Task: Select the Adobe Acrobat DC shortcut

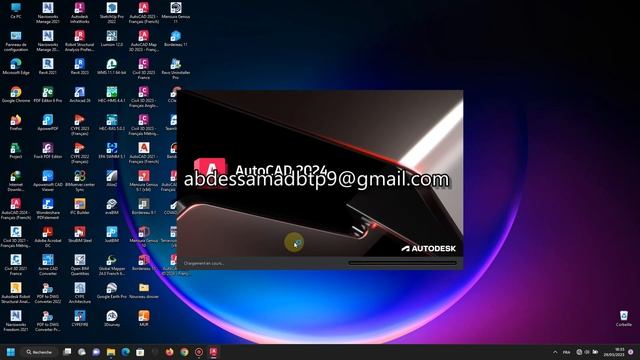Action: pyautogui.click(x=48, y=237)
